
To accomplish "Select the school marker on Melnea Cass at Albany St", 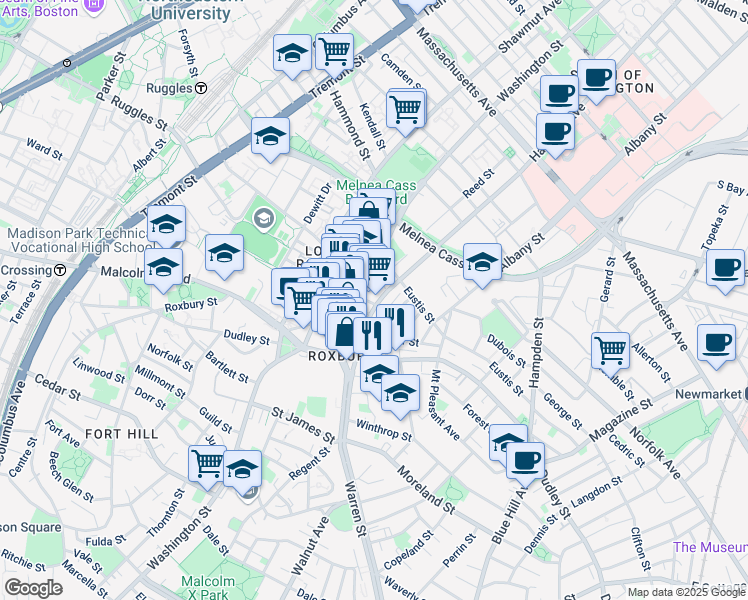I will click(482, 264).
